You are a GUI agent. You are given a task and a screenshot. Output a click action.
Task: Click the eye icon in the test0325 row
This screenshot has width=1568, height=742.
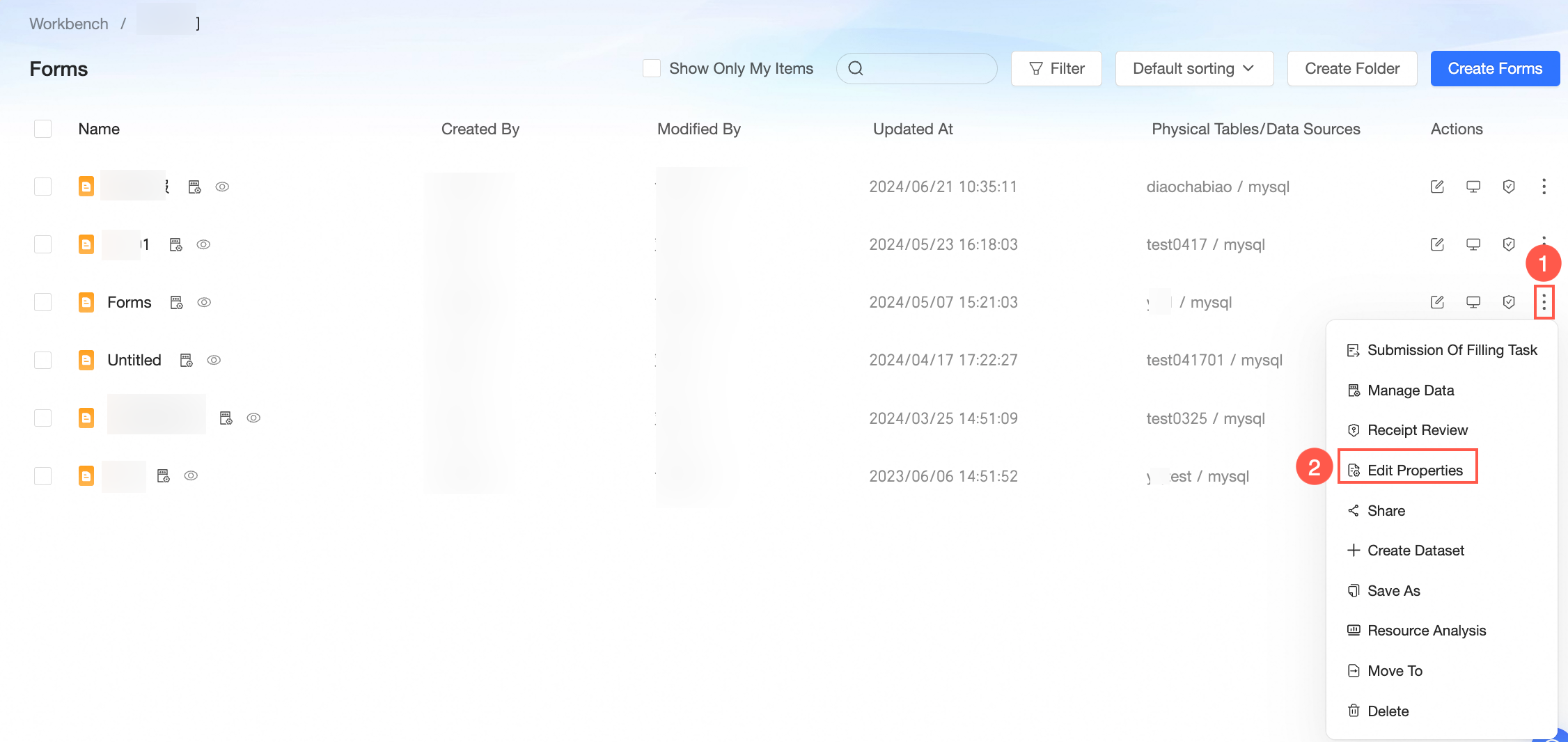(253, 418)
